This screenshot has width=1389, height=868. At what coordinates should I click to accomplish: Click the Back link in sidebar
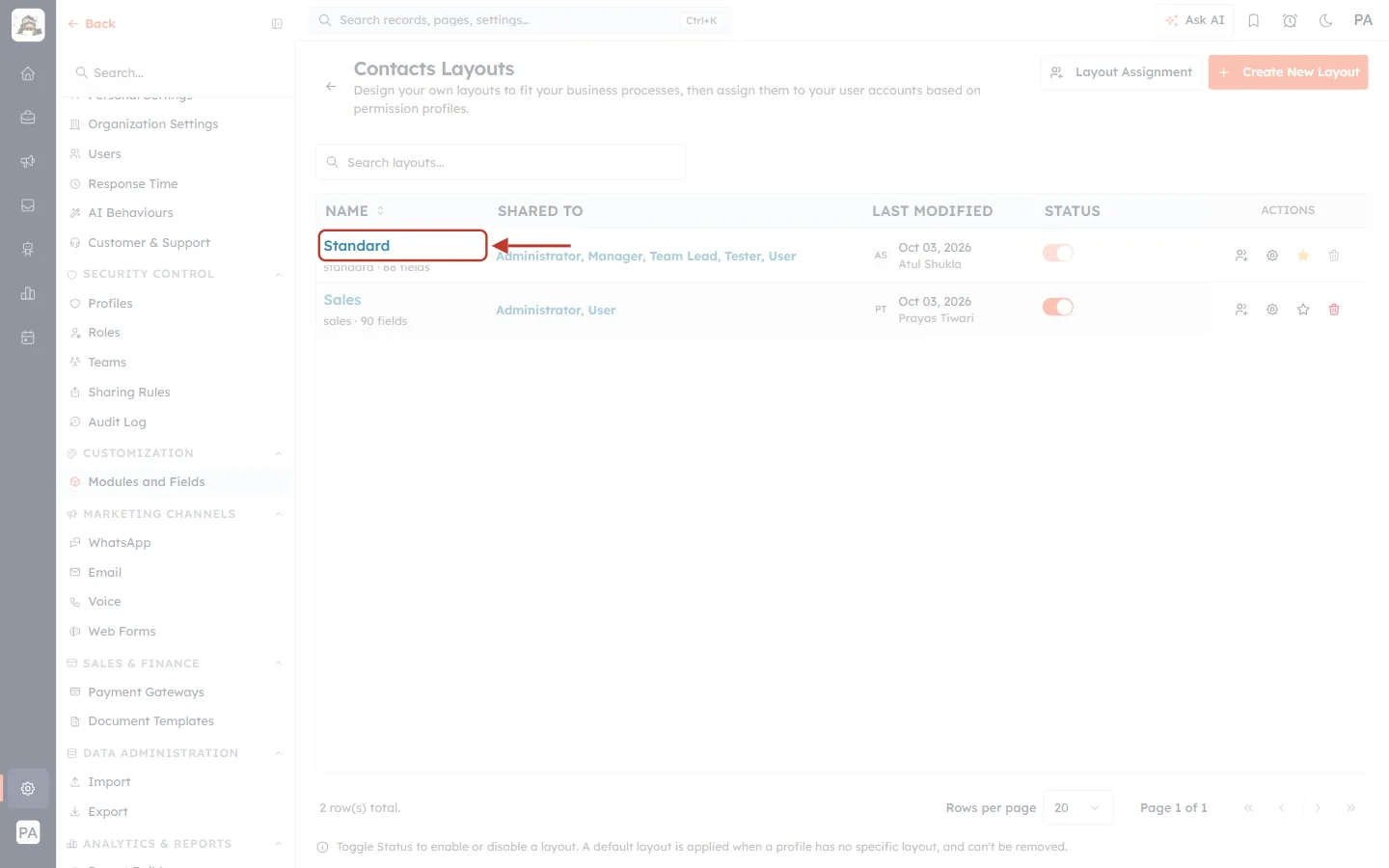coord(92,24)
